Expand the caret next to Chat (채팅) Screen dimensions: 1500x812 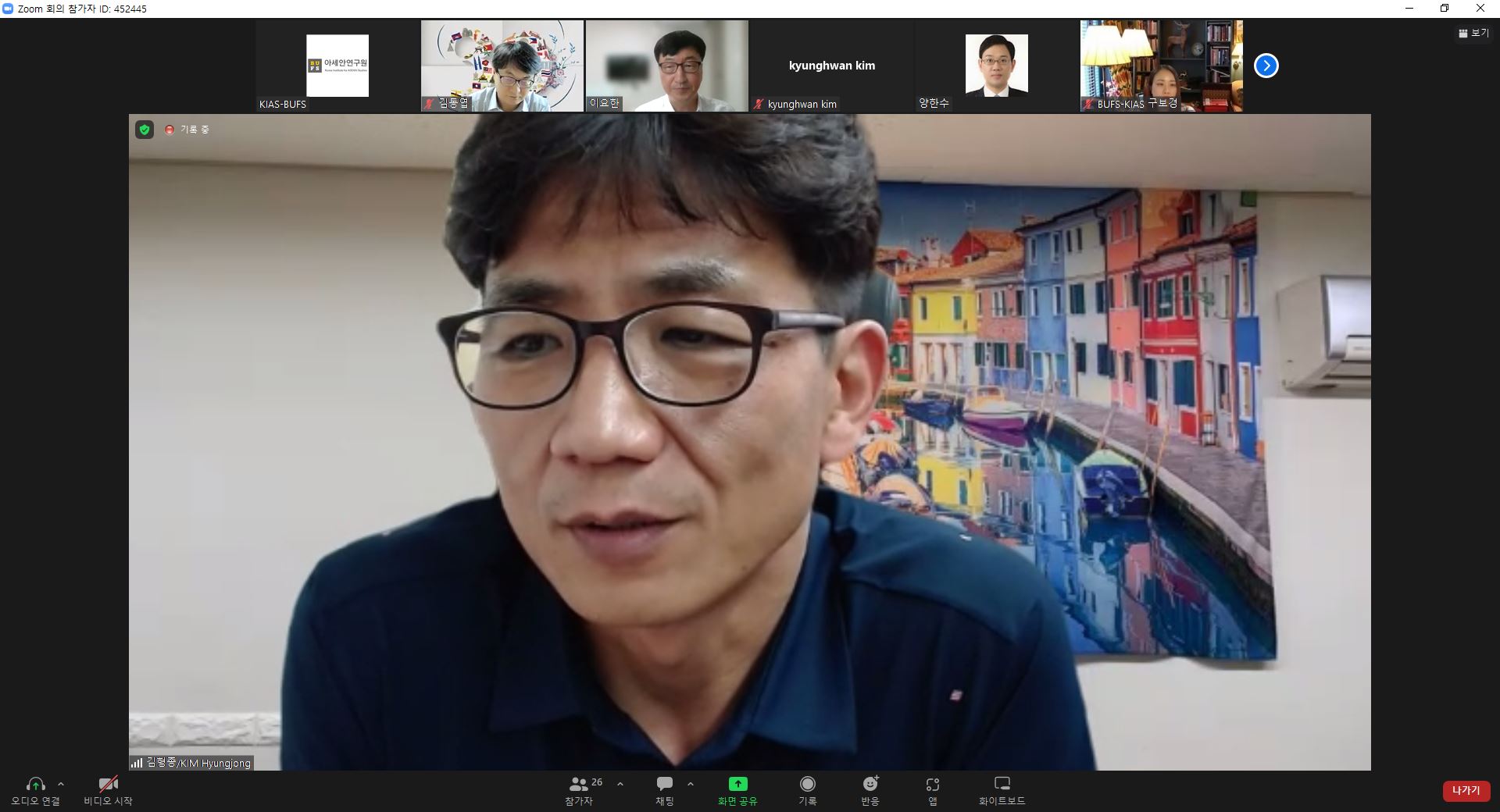(x=690, y=784)
